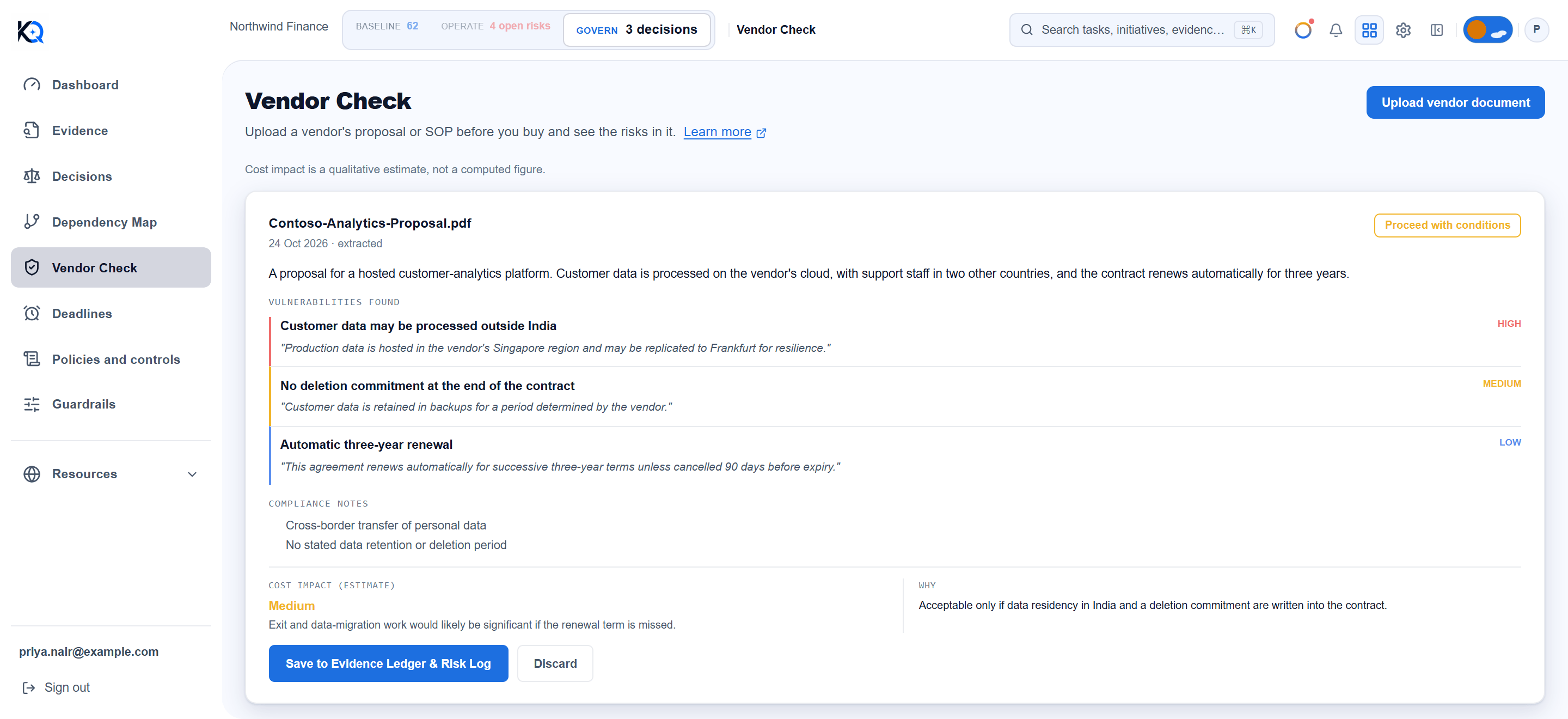Select the Govern 3 decisions tab
This screenshot has height=719, width=1568.
coord(636,30)
